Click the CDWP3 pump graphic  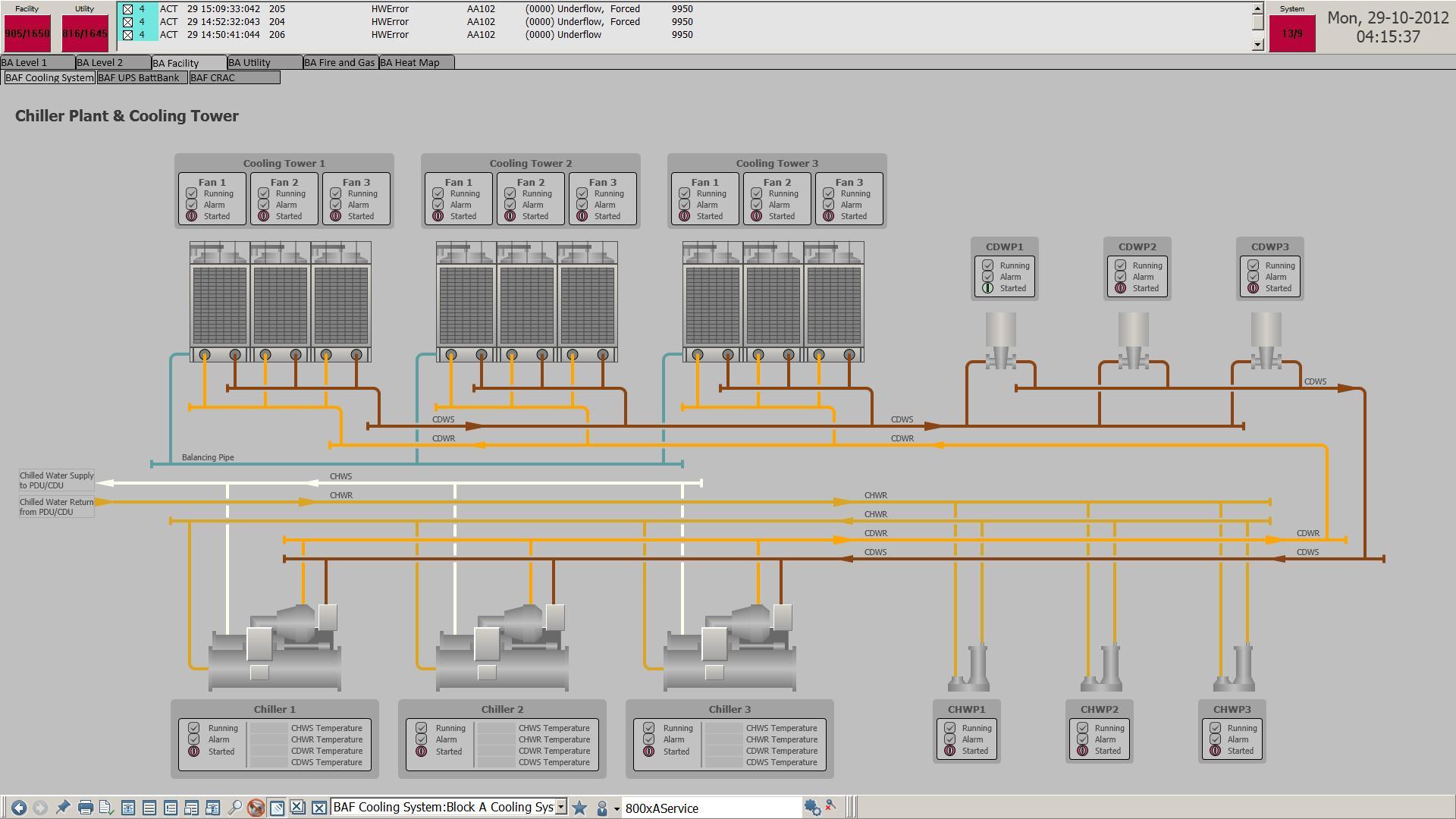(1266, 341)
